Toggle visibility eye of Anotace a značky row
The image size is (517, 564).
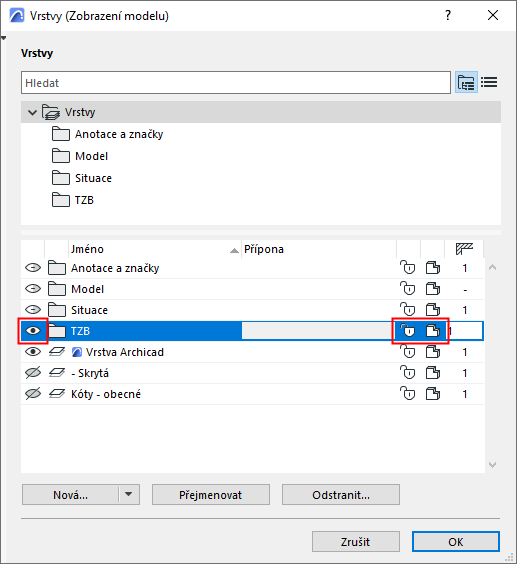pyautogui.click(x=33, y=268)
